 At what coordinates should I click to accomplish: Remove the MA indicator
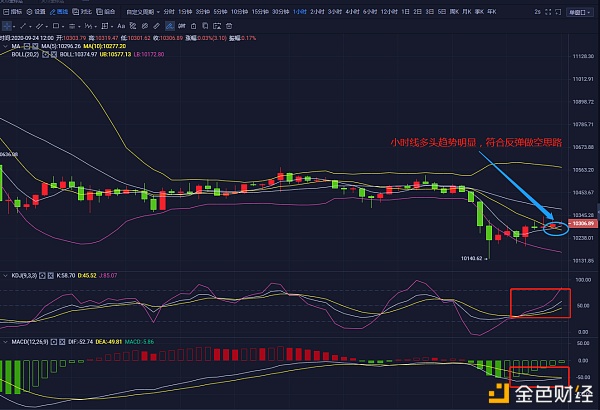[x=35, y=46]
